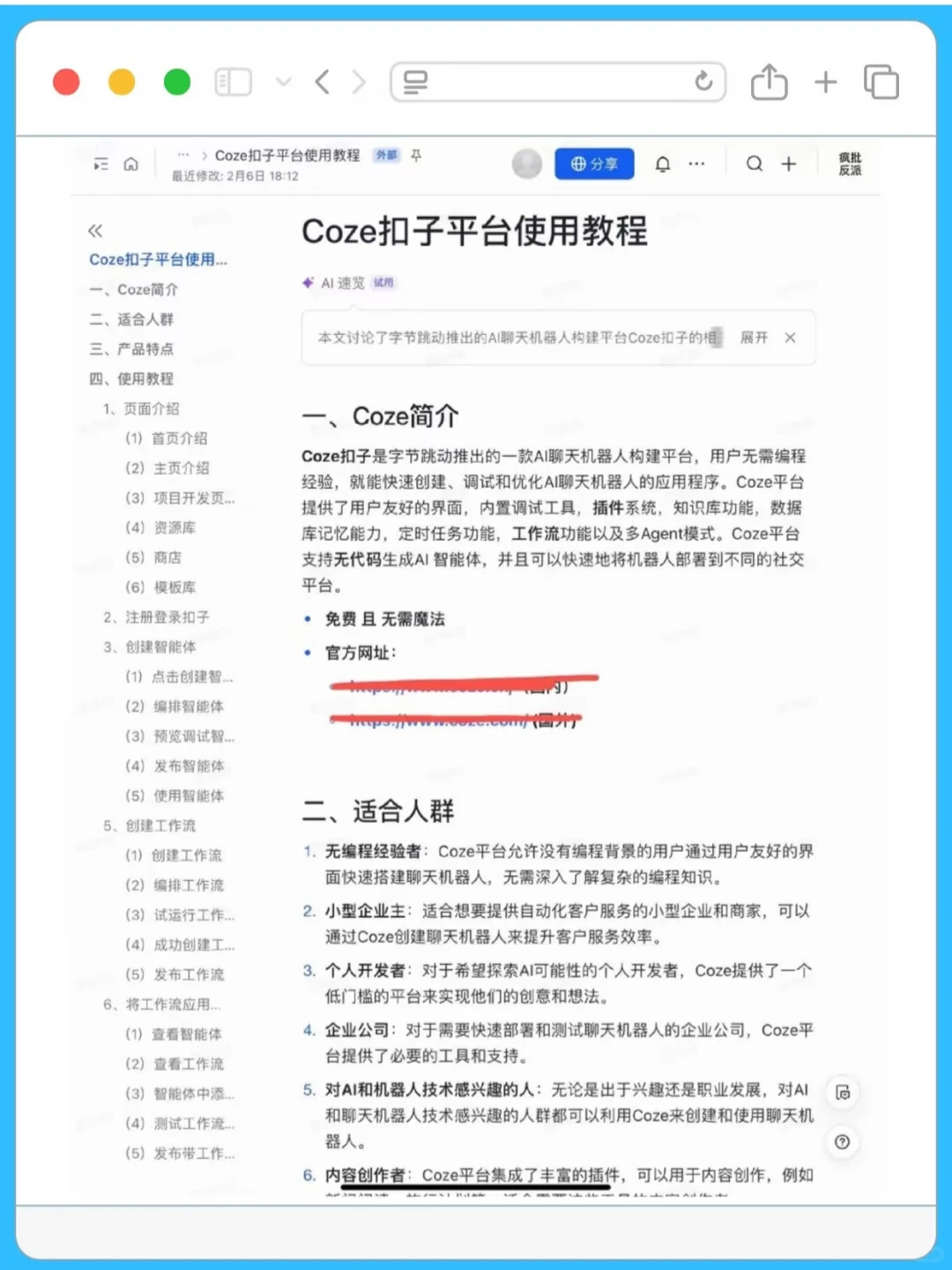Show the browser tab overview icon
This screenshot has height=1270, width=952.
(881, 82)
